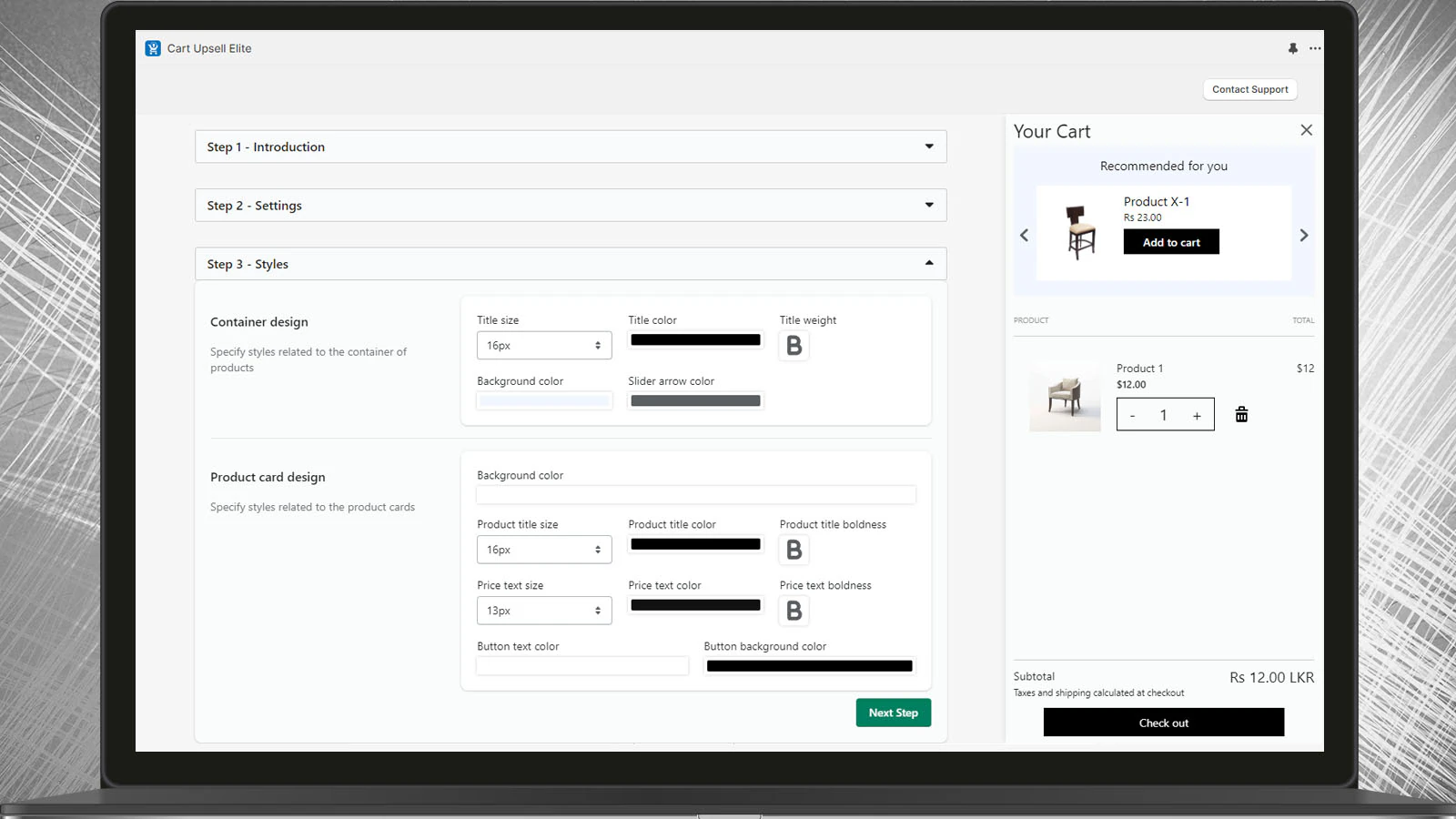Open the Product title size dropdown
1456x819 pixels.
544,550
